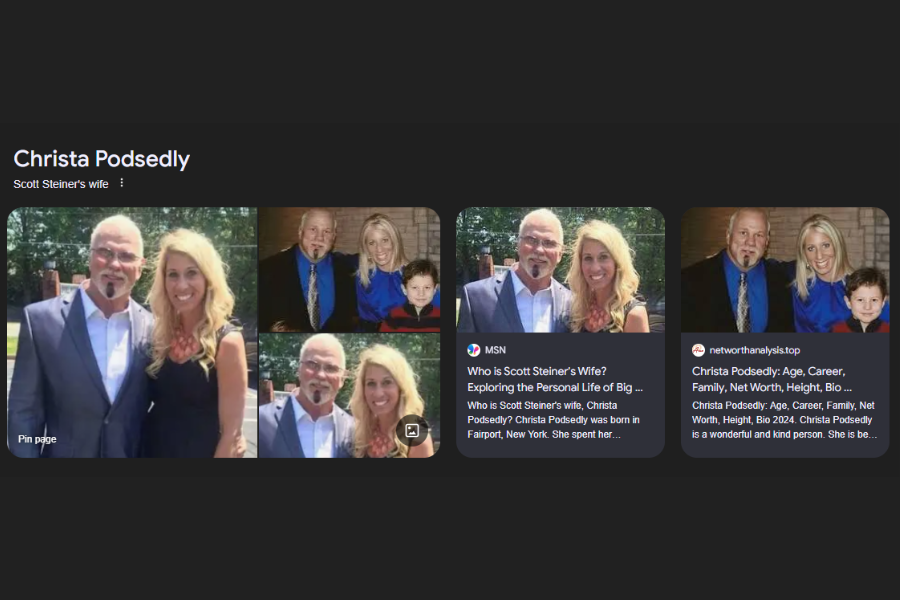Click the Pin page label

[x=37, y=439]
